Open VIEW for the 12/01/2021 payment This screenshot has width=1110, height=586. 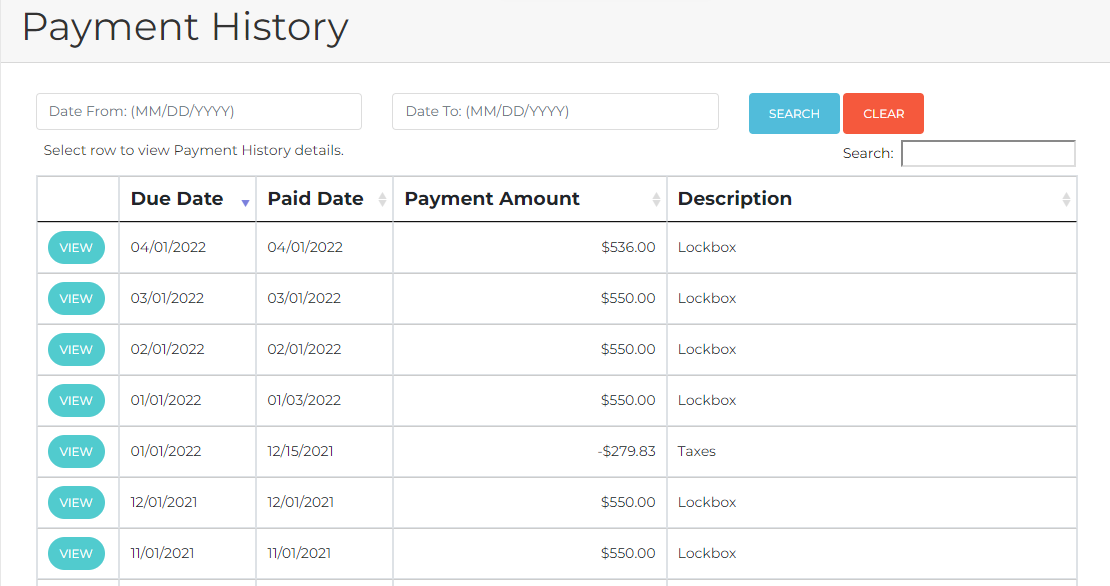click(76, 503)
